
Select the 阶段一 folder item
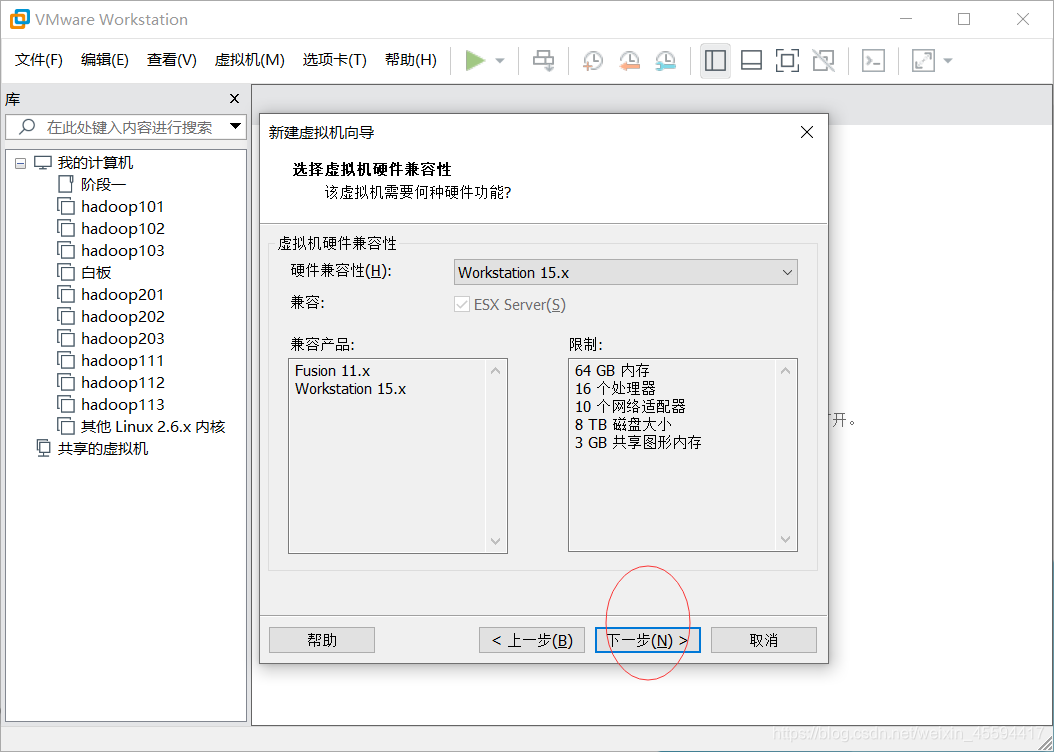coord(104,184)
